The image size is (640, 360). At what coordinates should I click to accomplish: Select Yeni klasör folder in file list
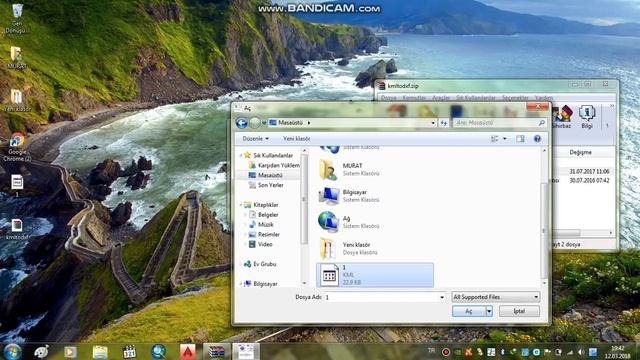tap(374, 249)
